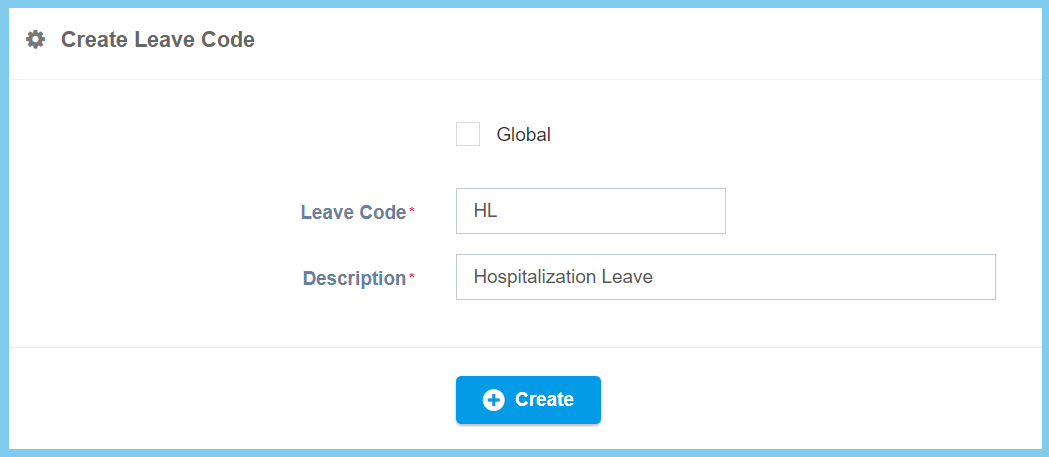This screenshot has width=1049, height=457.
Task: Click the red asterisk beside Description
Action: (x=412, y=276)
